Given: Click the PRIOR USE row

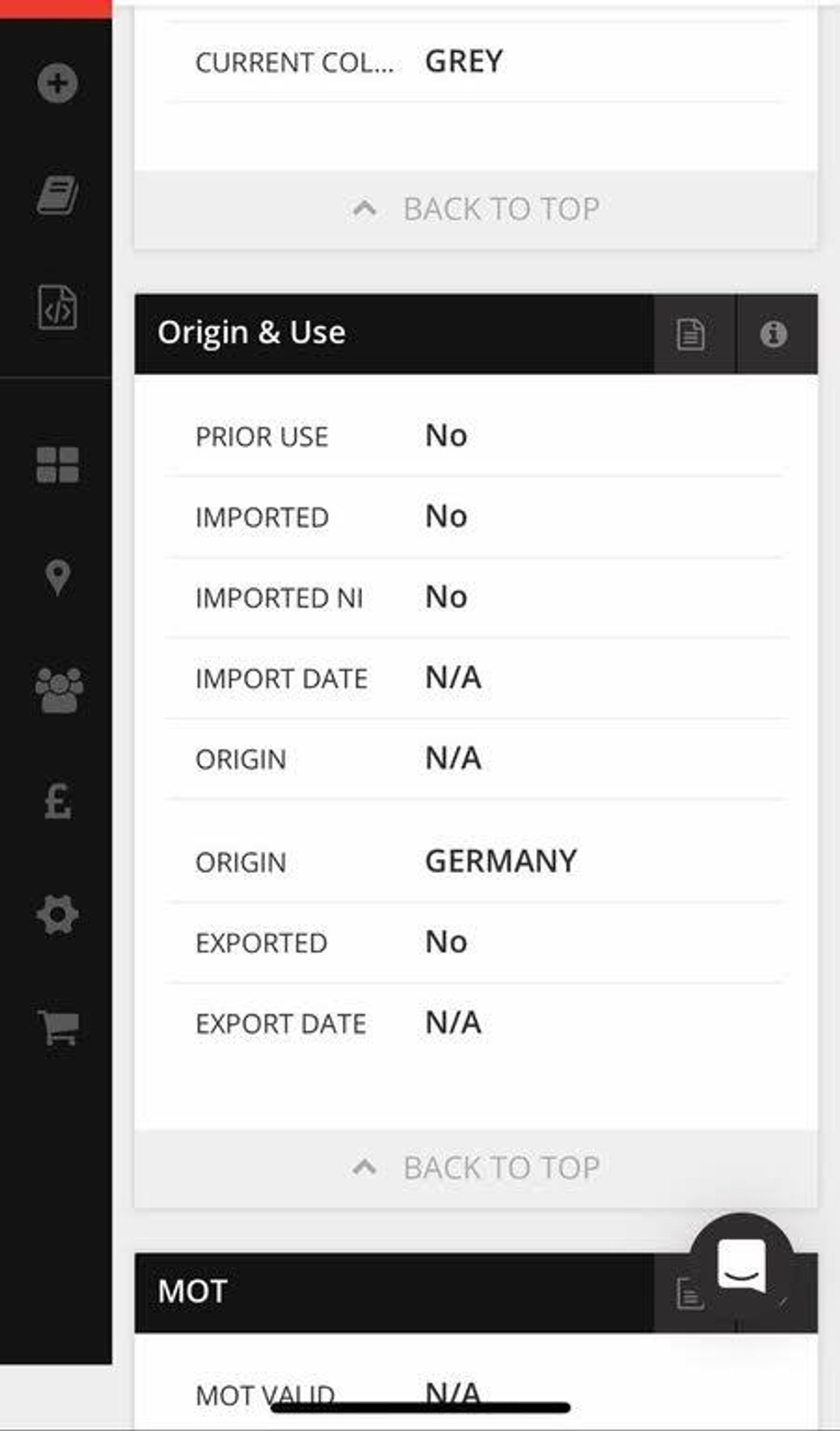Looking at the screenshot, I should click(476, 436).
